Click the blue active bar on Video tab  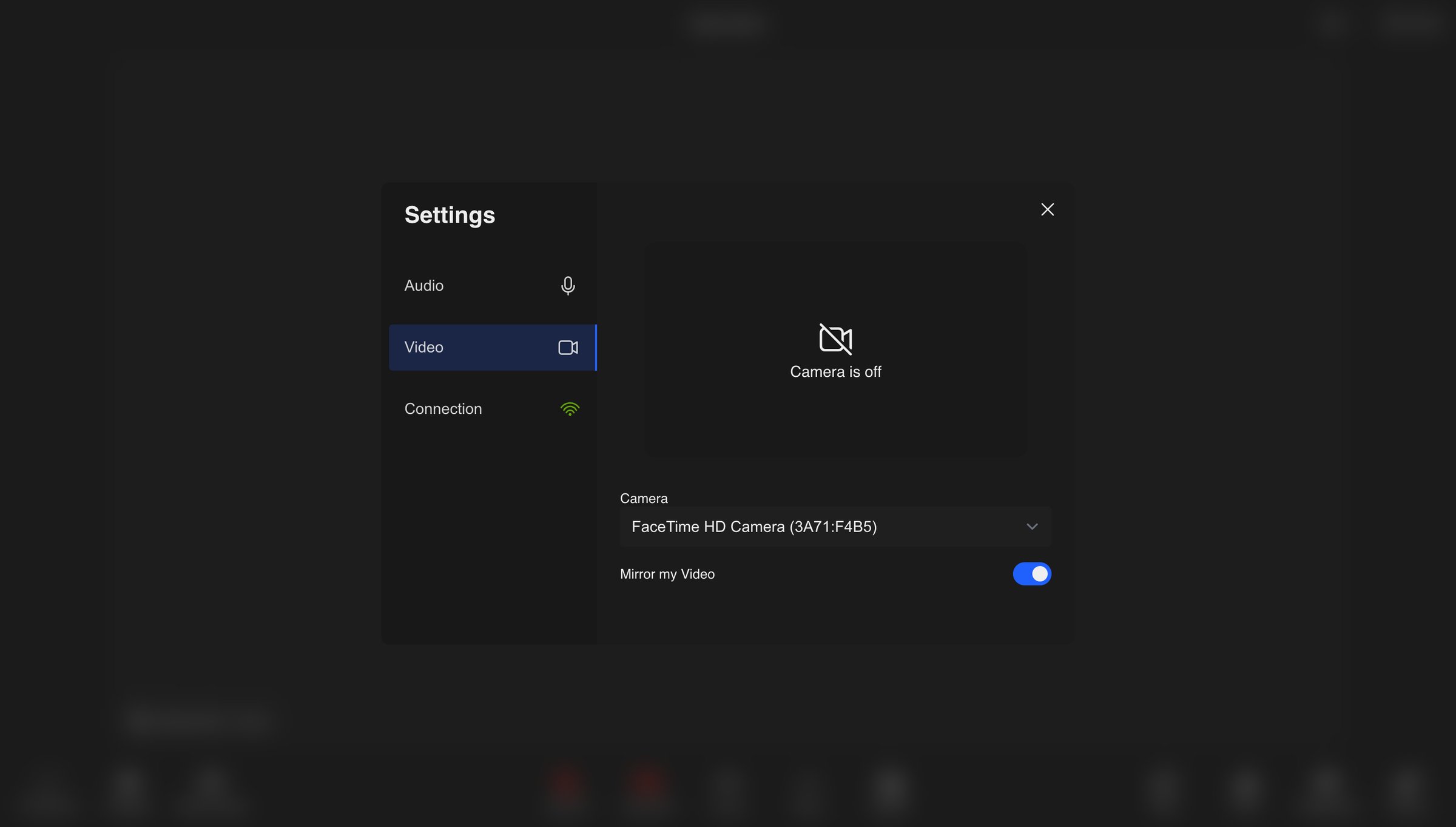[596, 347]
